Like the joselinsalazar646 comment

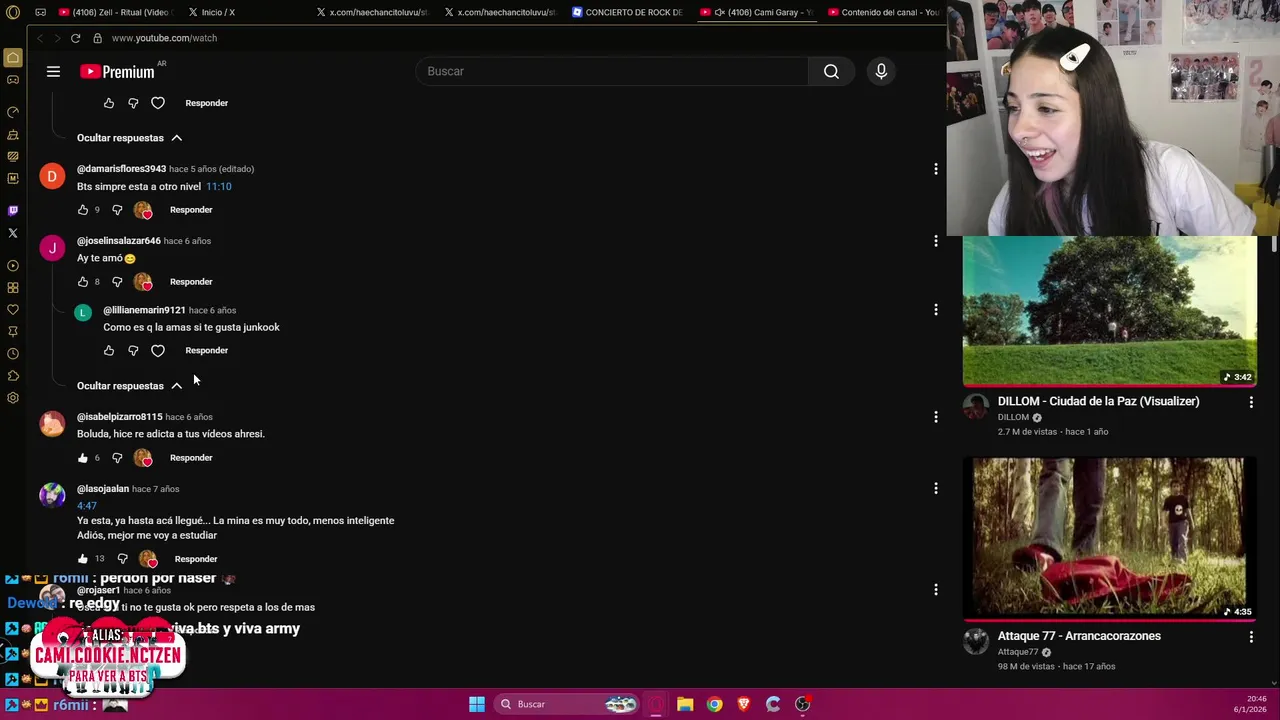83,282
